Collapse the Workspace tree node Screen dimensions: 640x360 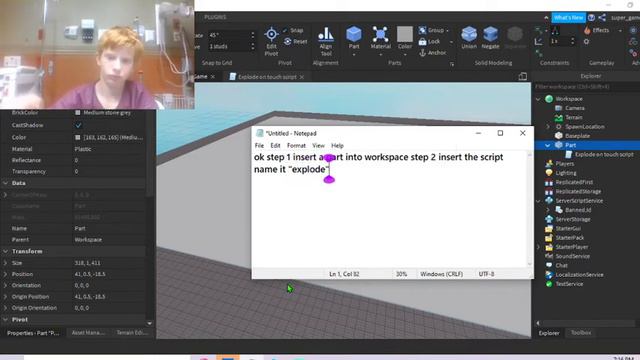pos(538,99)
